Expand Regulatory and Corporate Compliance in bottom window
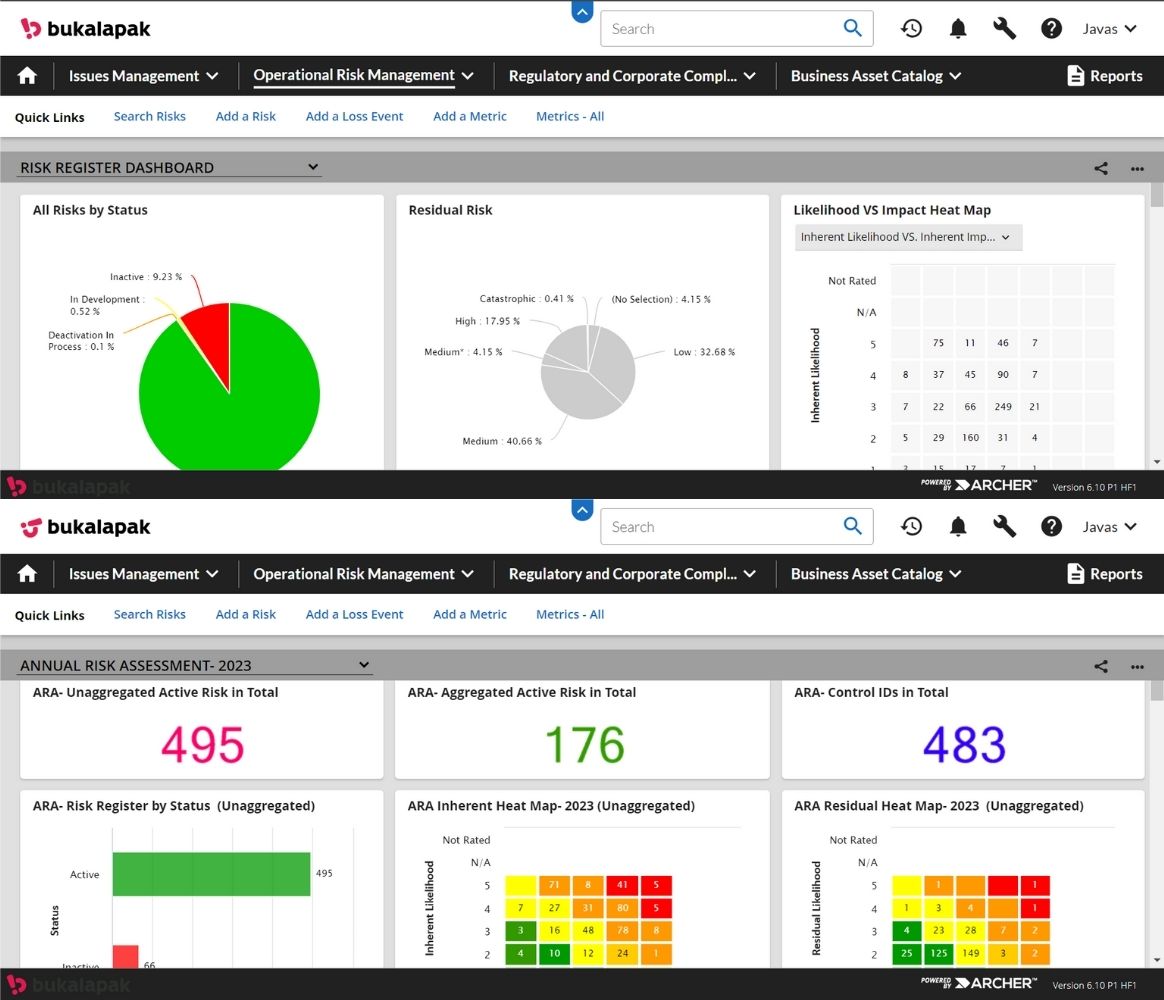Image resolution: width=1164 pixels, height=1000 pixels. (x=750, y=574)
